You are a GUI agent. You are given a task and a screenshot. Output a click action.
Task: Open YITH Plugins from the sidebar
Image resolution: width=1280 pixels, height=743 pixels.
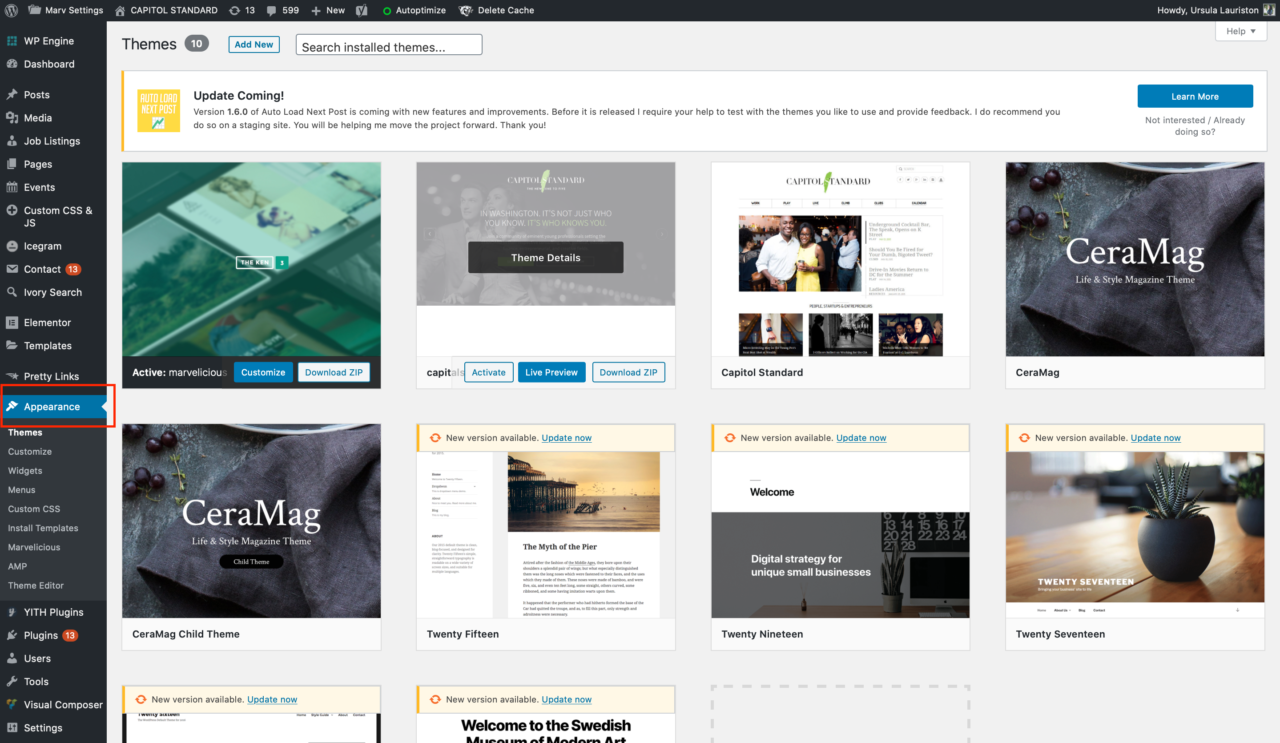pos(11,611)
